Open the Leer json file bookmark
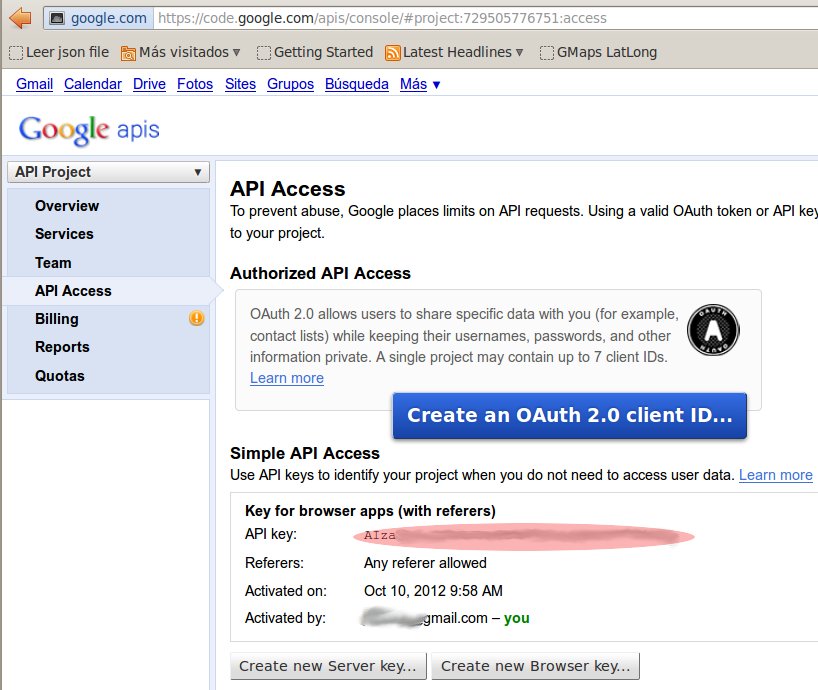The image size is (818, 690). pyautogui.click(x=59, y=52)
